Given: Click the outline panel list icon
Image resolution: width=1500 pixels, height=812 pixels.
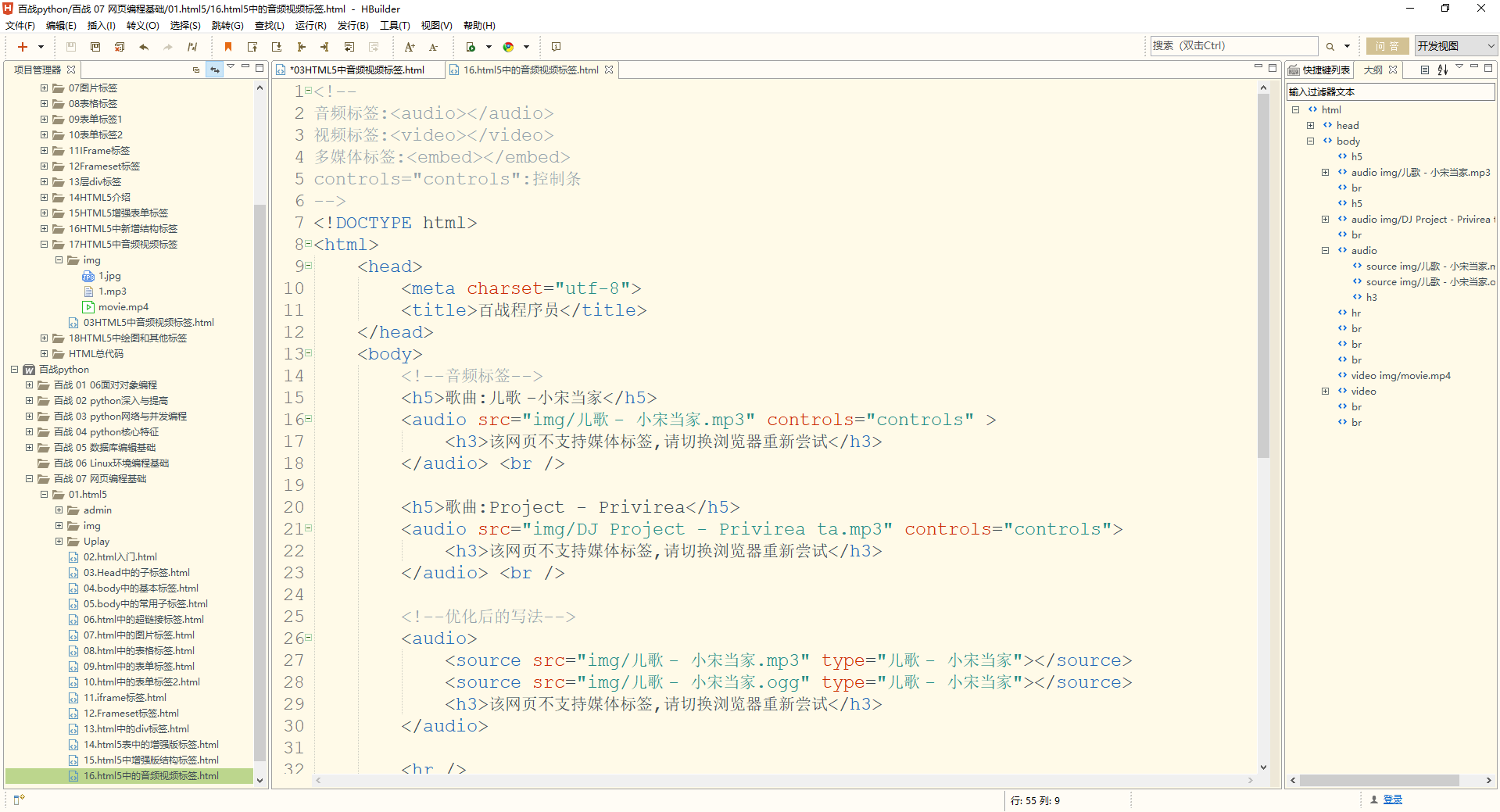Looking at the screenshot, I should pyautogui.click(x=1424, y=70).
